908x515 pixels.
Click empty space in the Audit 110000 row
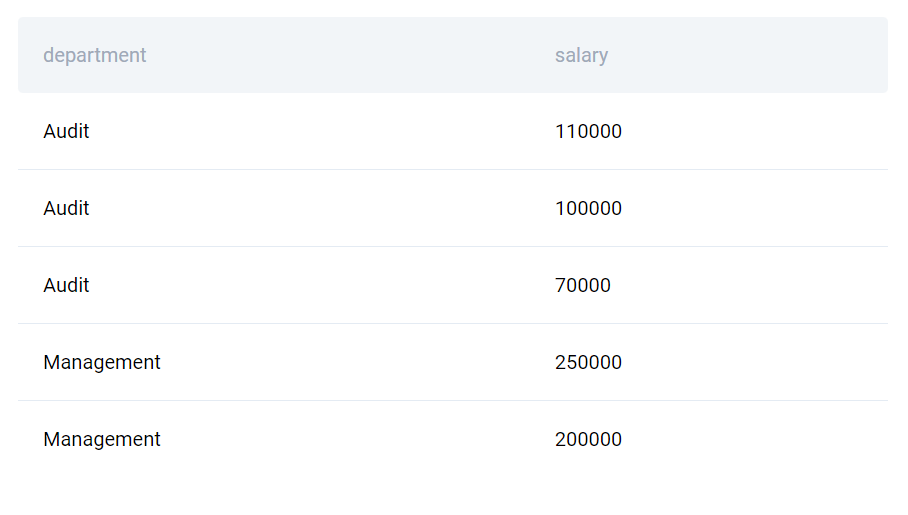(x=318, y=132)
